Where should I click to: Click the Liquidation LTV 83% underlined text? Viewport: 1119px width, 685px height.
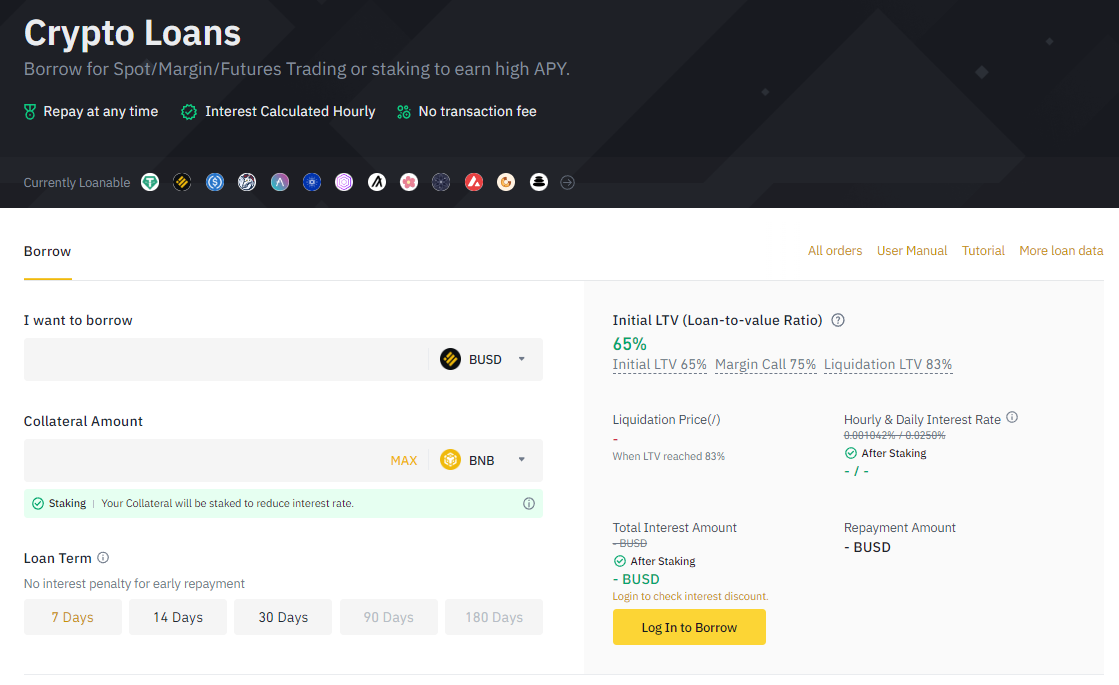[x=888, y=365]
